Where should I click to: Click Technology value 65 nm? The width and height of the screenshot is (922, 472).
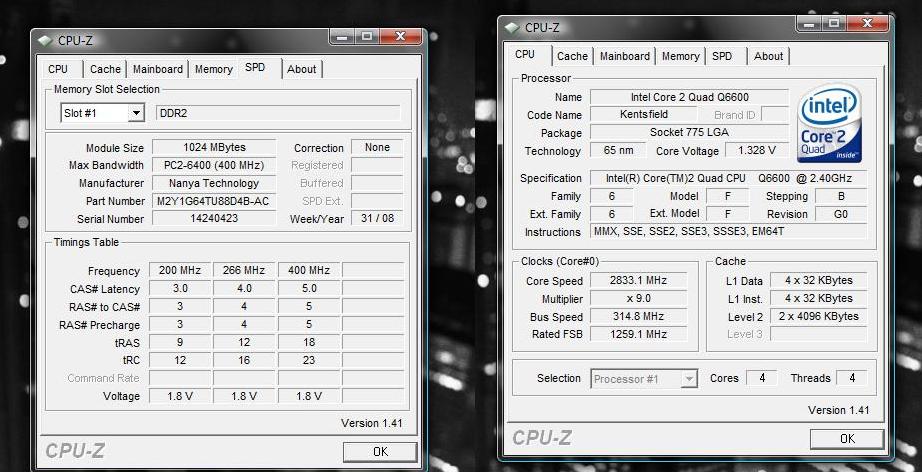point(619,150)
